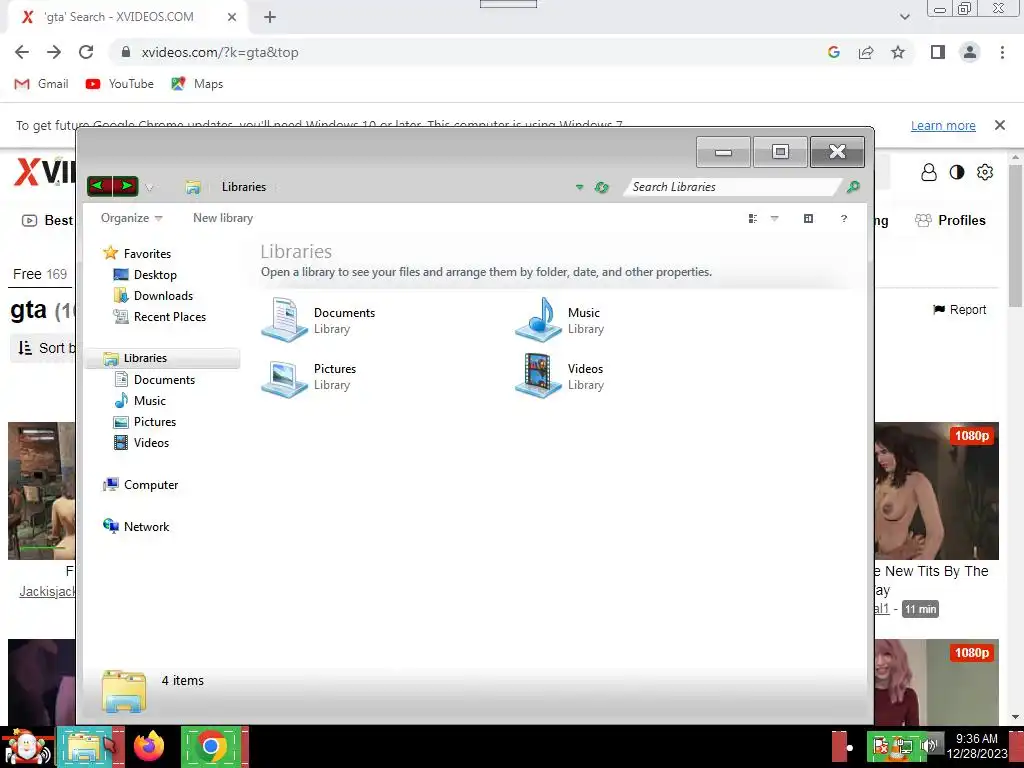
Task: Toggle Chrome side panel
Action: (938, 52)
